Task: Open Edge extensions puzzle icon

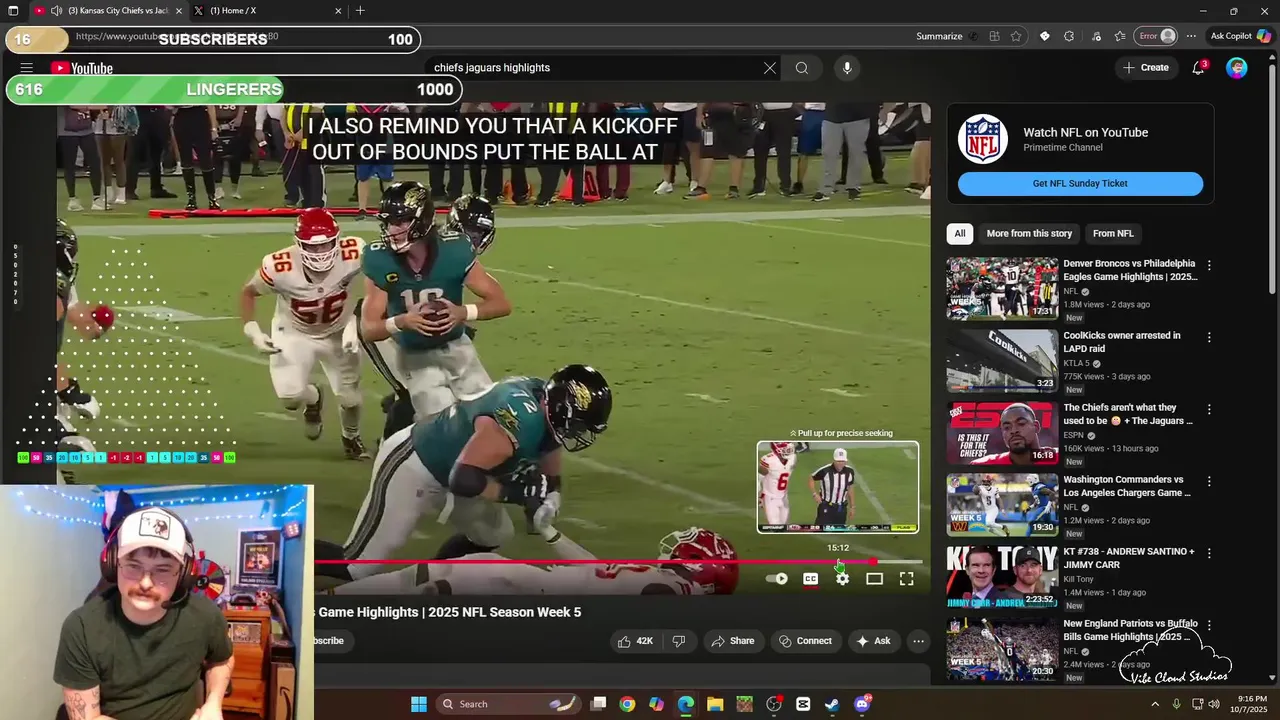Action: click(1069, 36)
